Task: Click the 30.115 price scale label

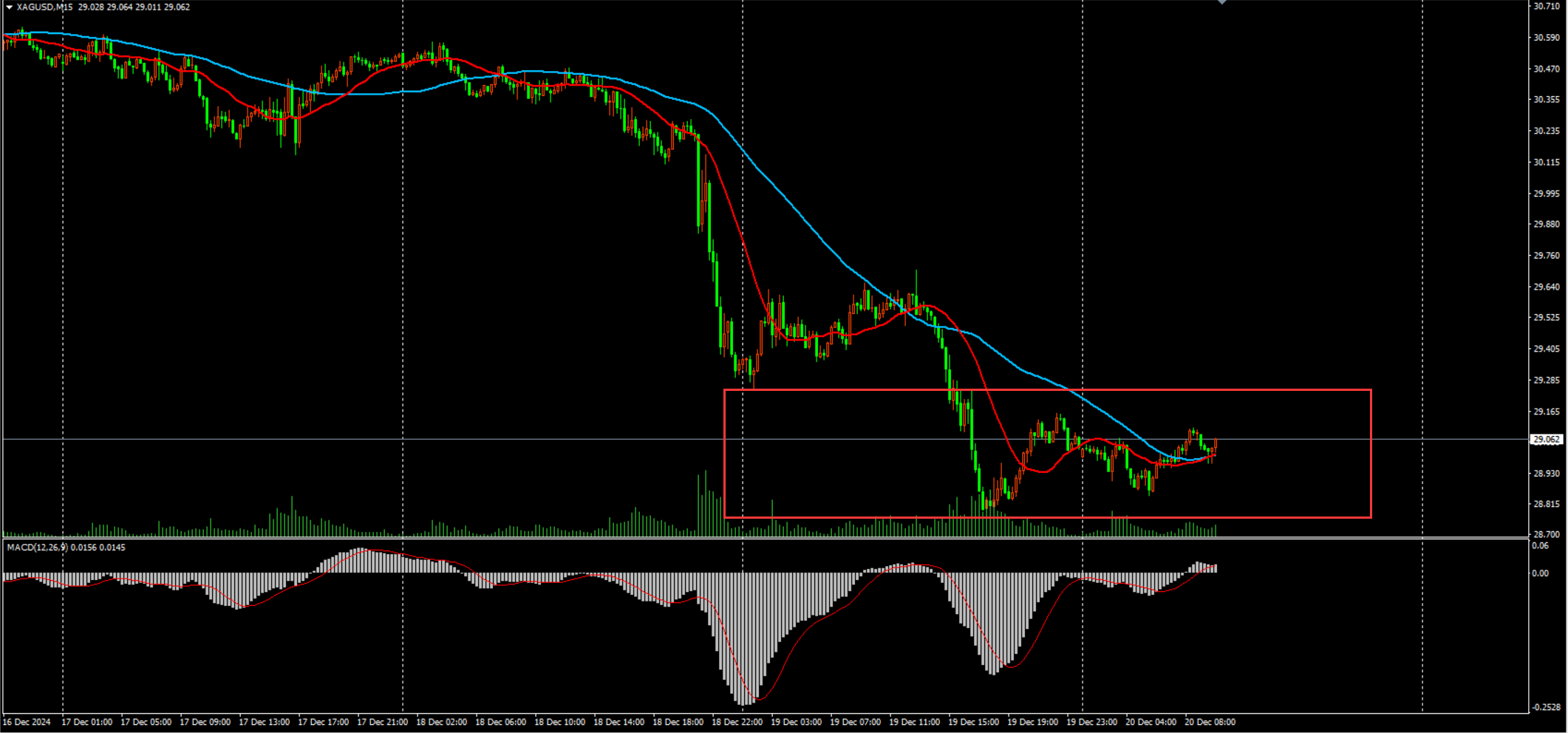Action: (x=1547, y=163)
